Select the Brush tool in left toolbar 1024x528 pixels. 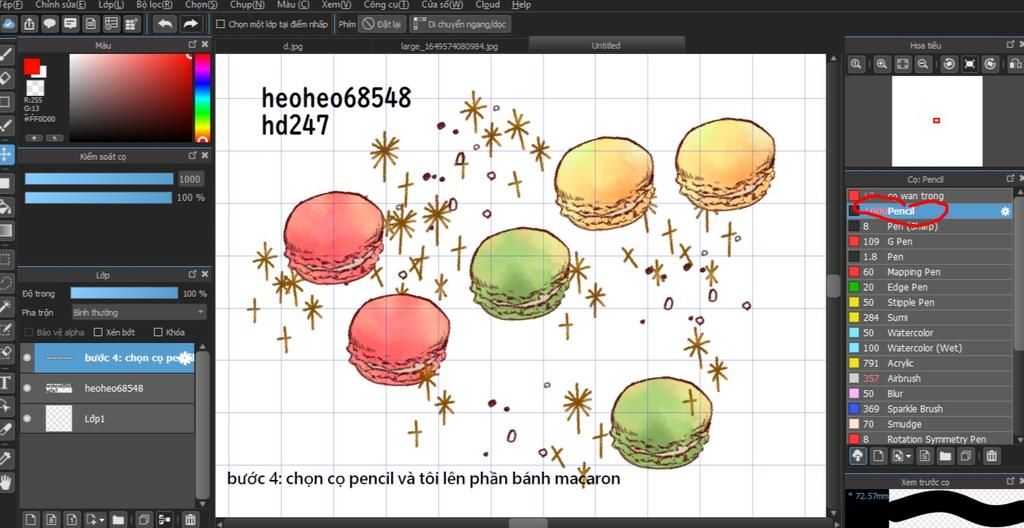[x=6, y=55]
